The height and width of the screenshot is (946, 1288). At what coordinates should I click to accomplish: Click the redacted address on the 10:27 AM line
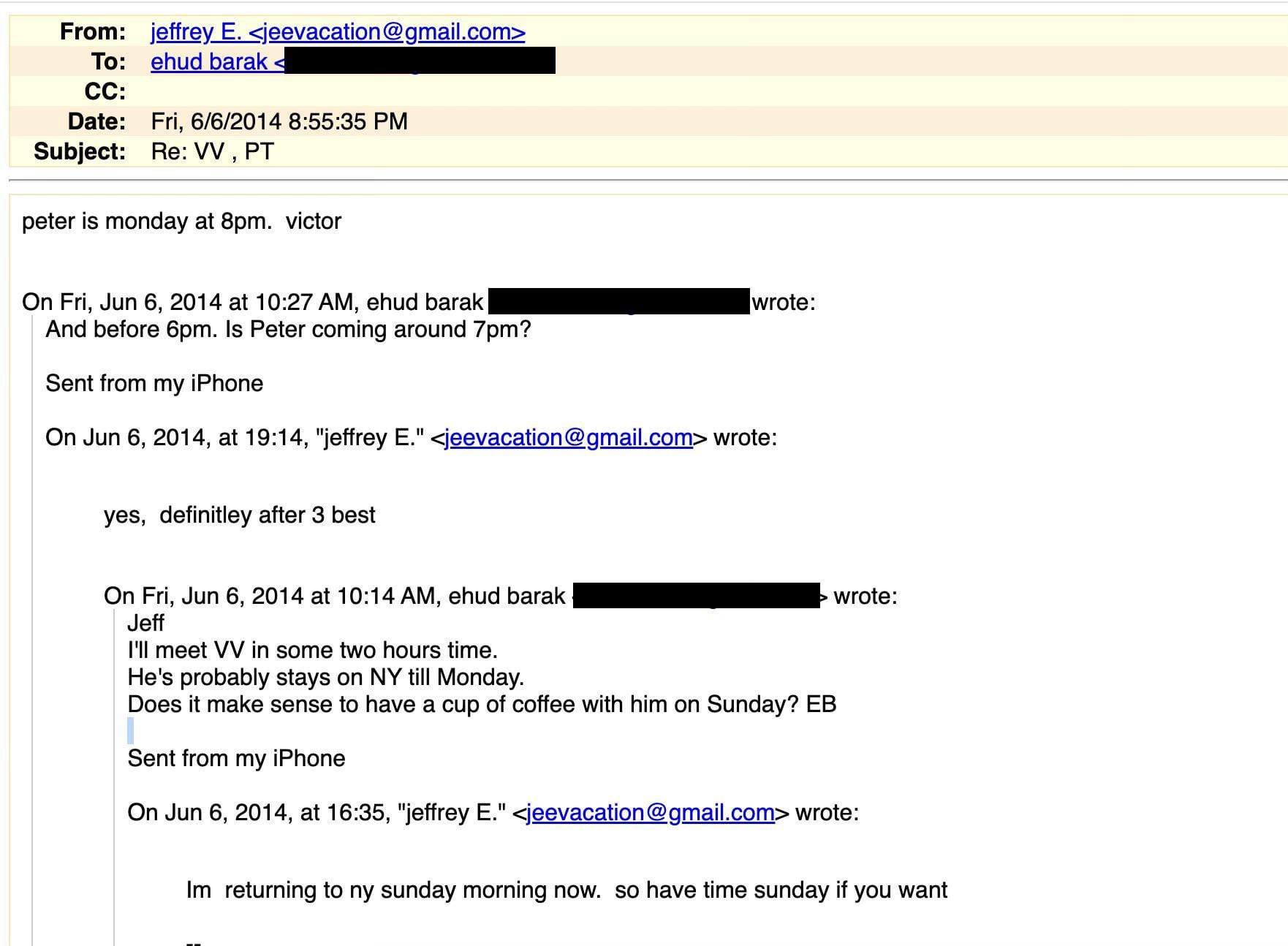[618, 302]
